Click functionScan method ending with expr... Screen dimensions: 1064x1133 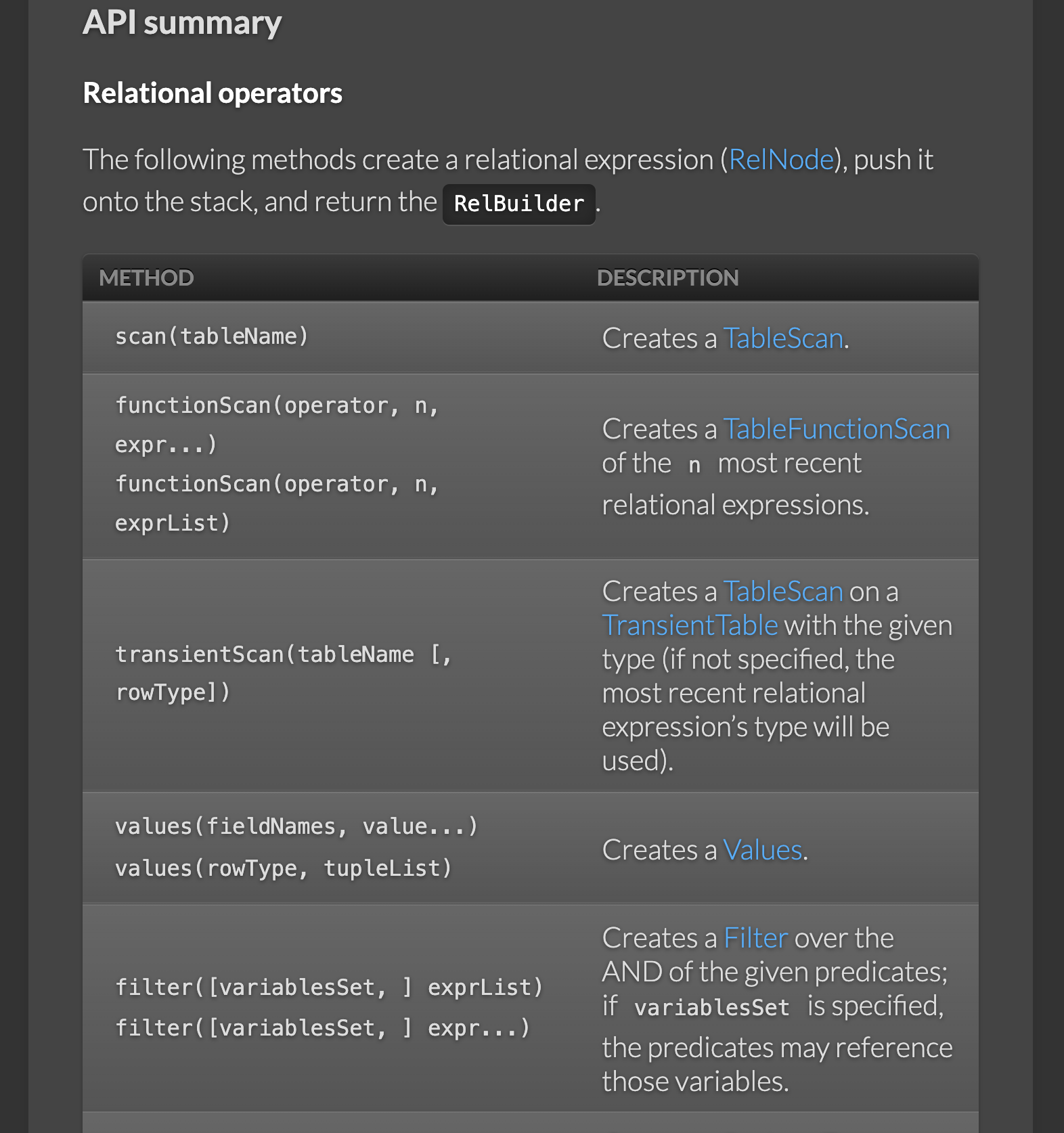tap(276, 424)
